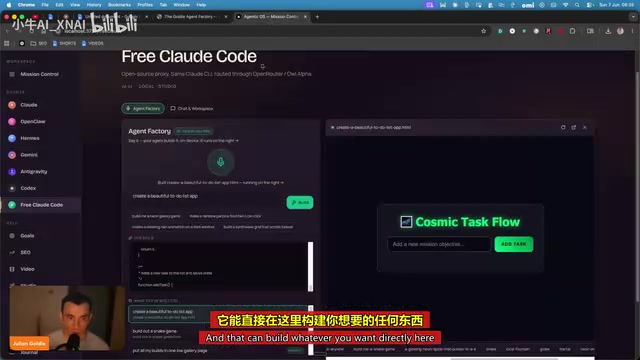This screenshot has height=360, width=640.
Task: Select the snake game build entry
Action: [x=218, y=333]
